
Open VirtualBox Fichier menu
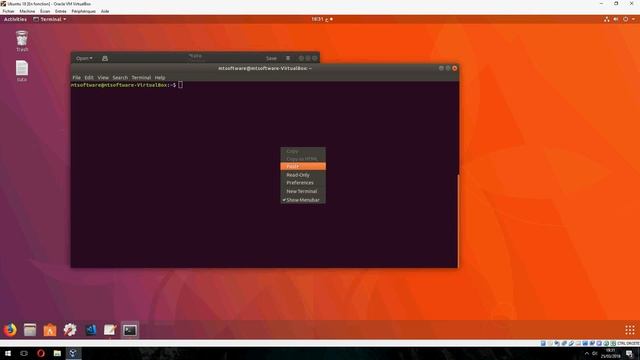tap(8, 11)
